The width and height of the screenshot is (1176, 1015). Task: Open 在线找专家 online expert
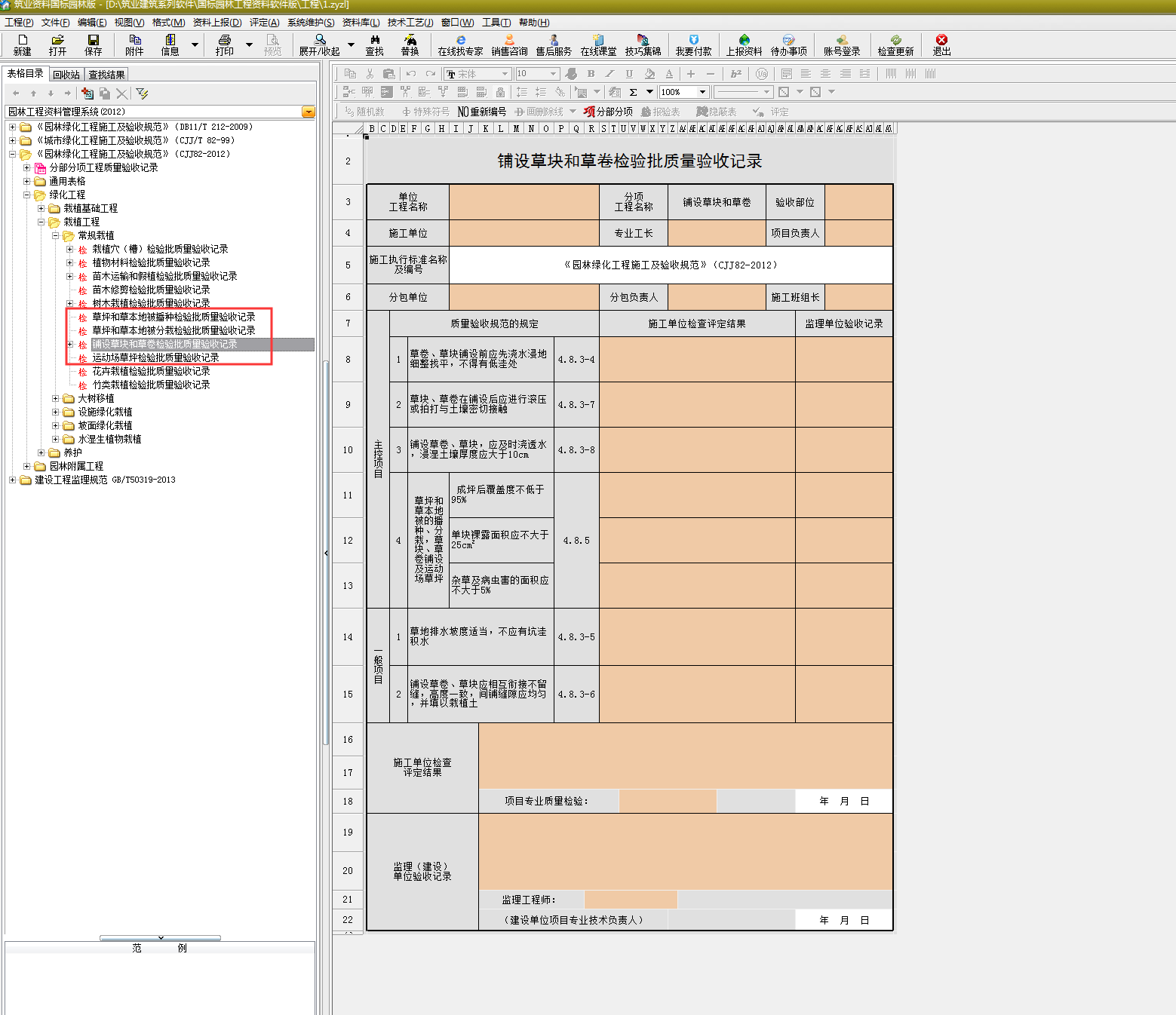pyautogui.click(x=460, y=45)
